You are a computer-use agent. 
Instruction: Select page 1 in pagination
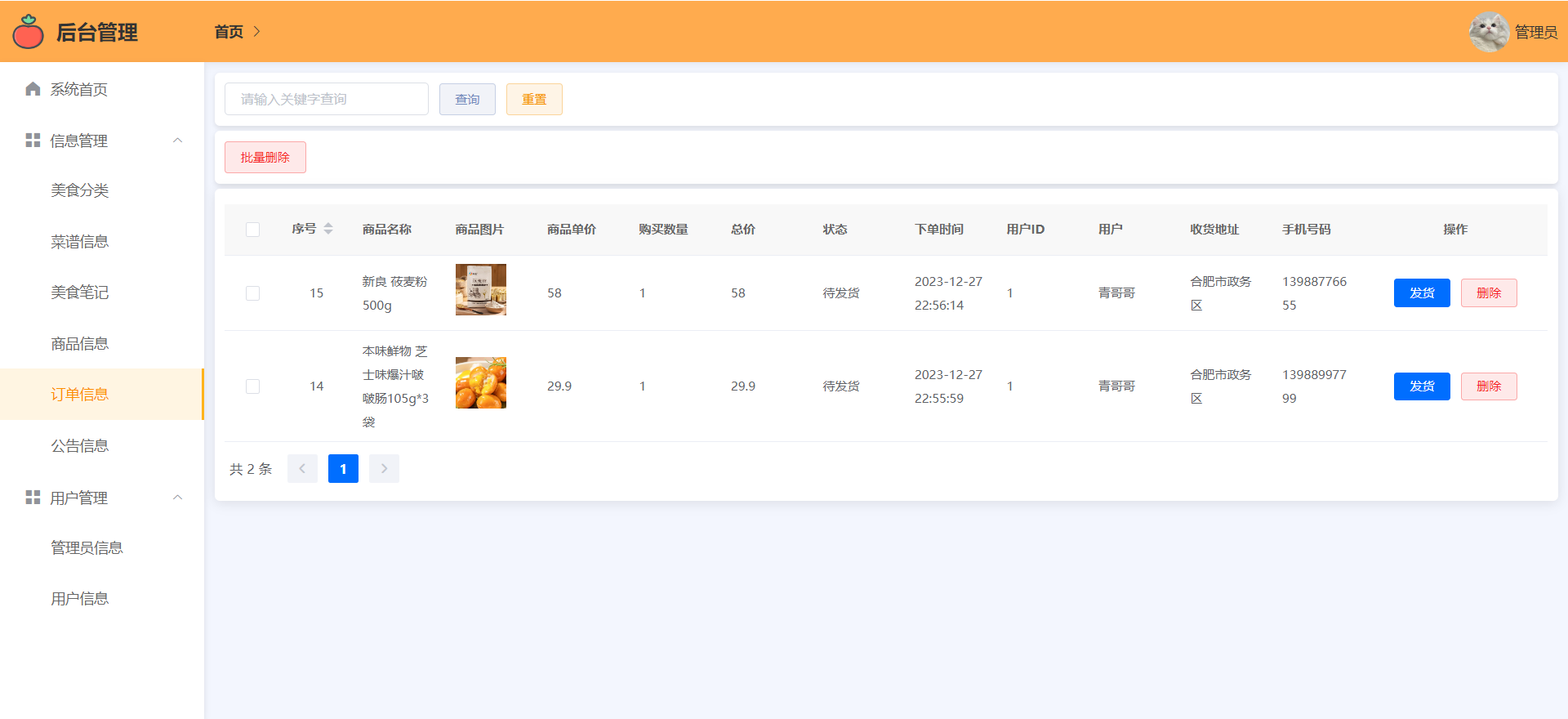(x=343, y=469)
